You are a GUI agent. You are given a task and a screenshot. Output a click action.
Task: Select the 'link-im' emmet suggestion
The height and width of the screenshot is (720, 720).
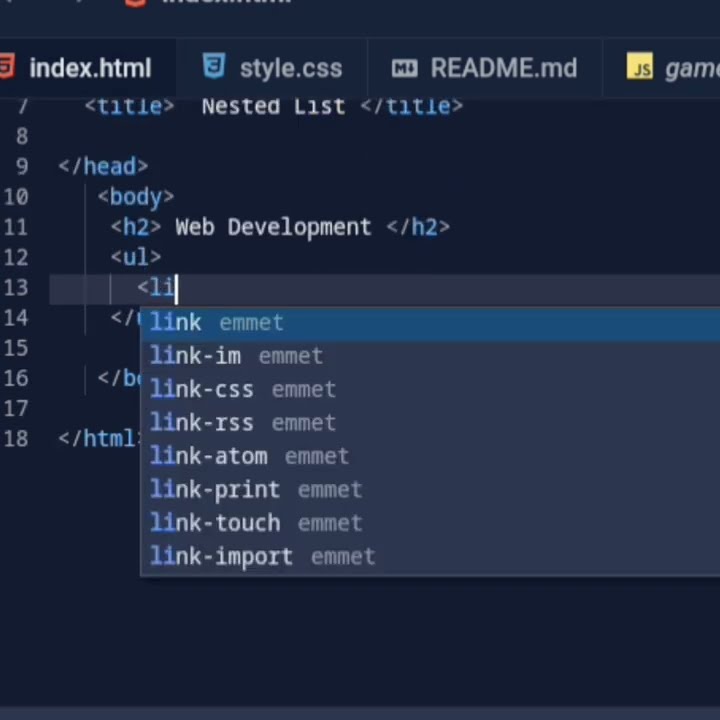point(430,356)
